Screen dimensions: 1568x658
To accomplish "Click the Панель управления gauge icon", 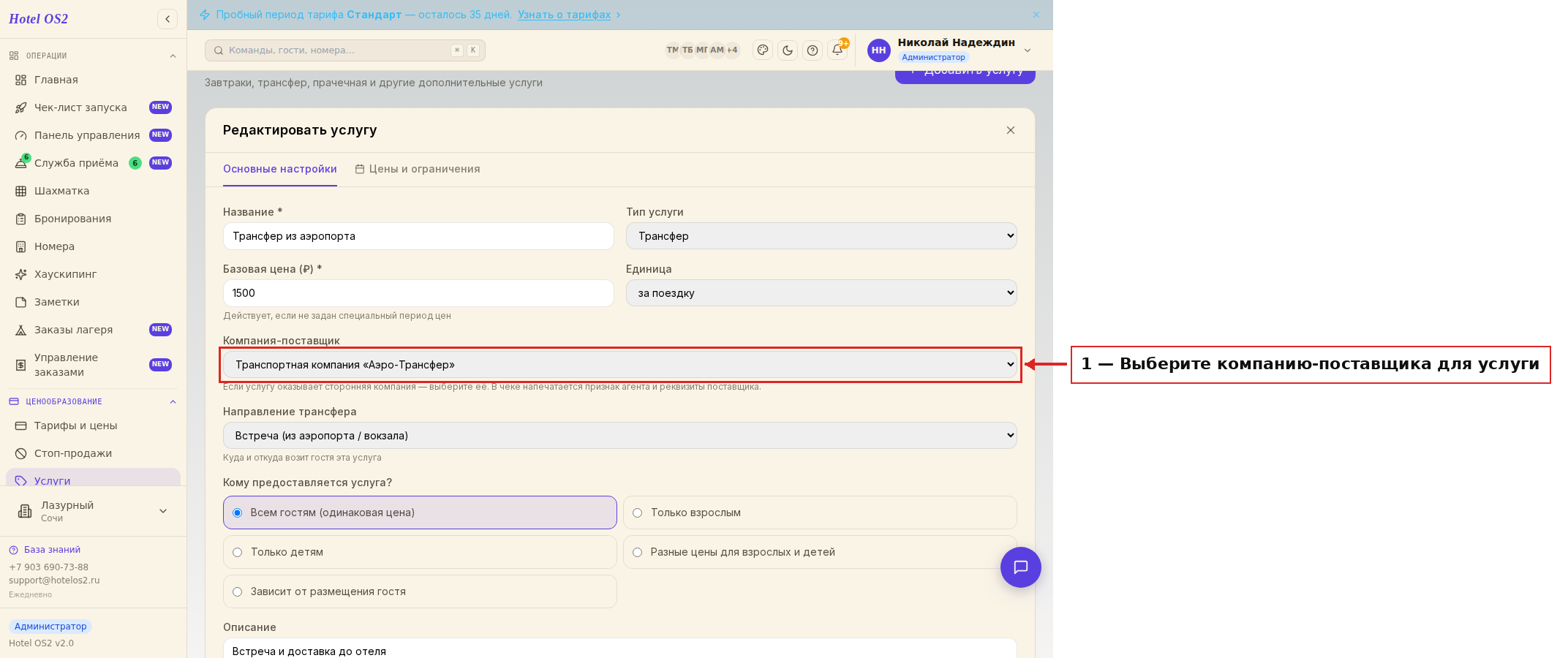I will [x=21, y=135].
